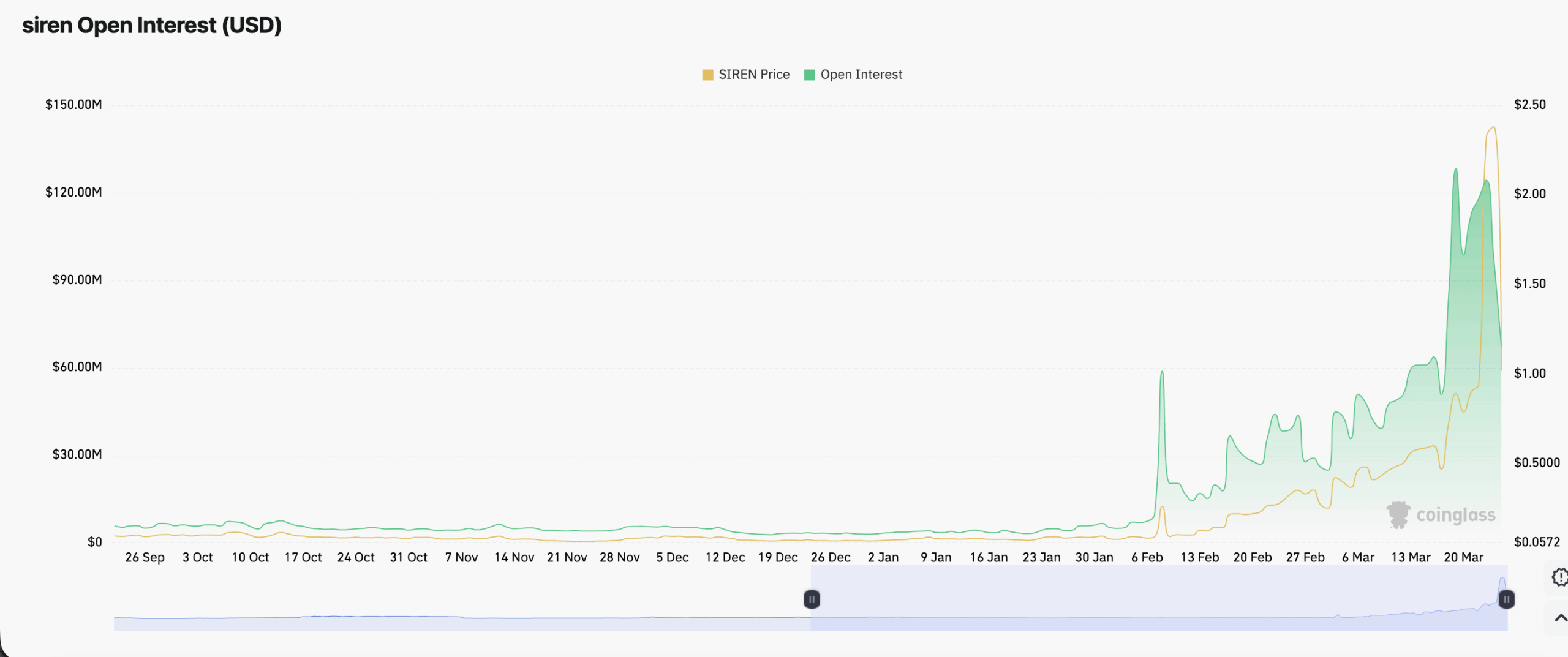Click the alert badge icon at right edge
Screen dimensions: 1568x657
pos(1560,577)
